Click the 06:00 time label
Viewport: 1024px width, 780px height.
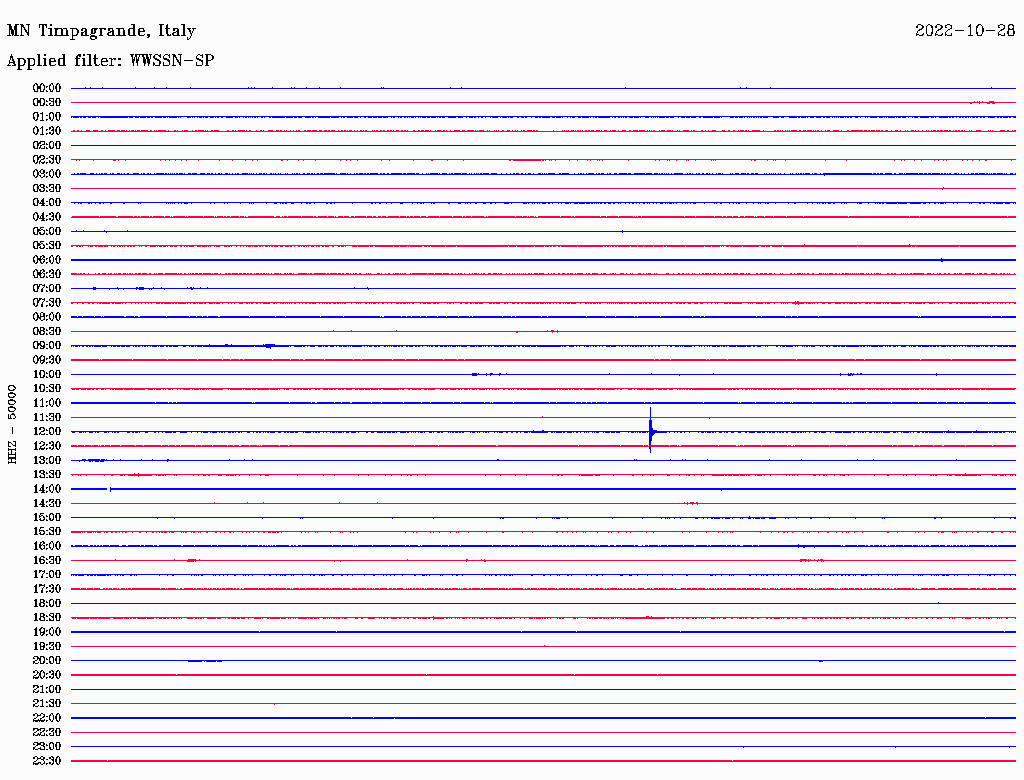47,260
